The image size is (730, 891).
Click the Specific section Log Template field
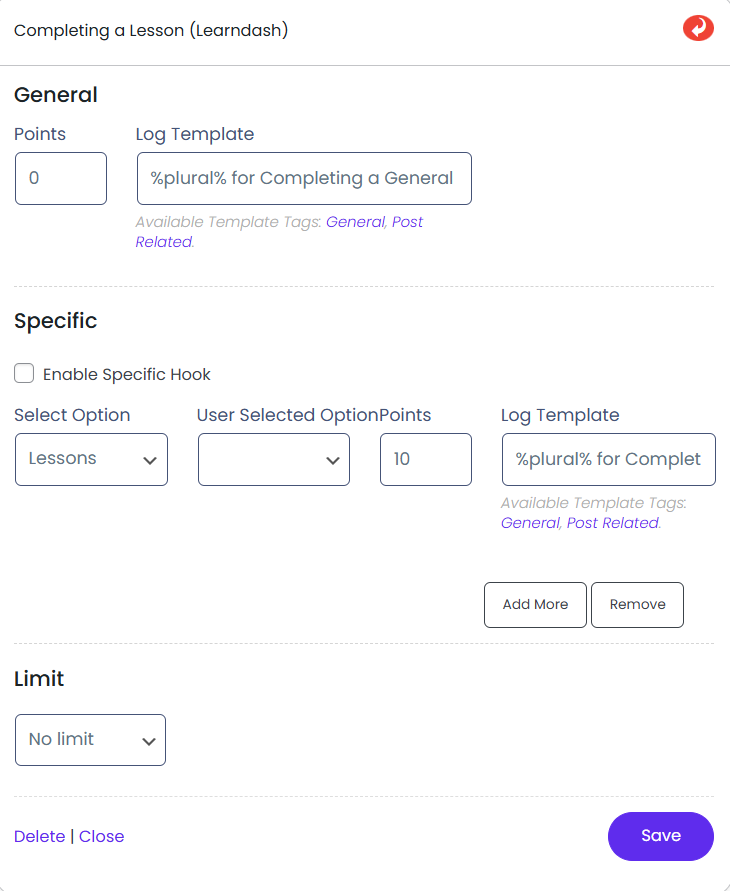(x=608, y=460)
